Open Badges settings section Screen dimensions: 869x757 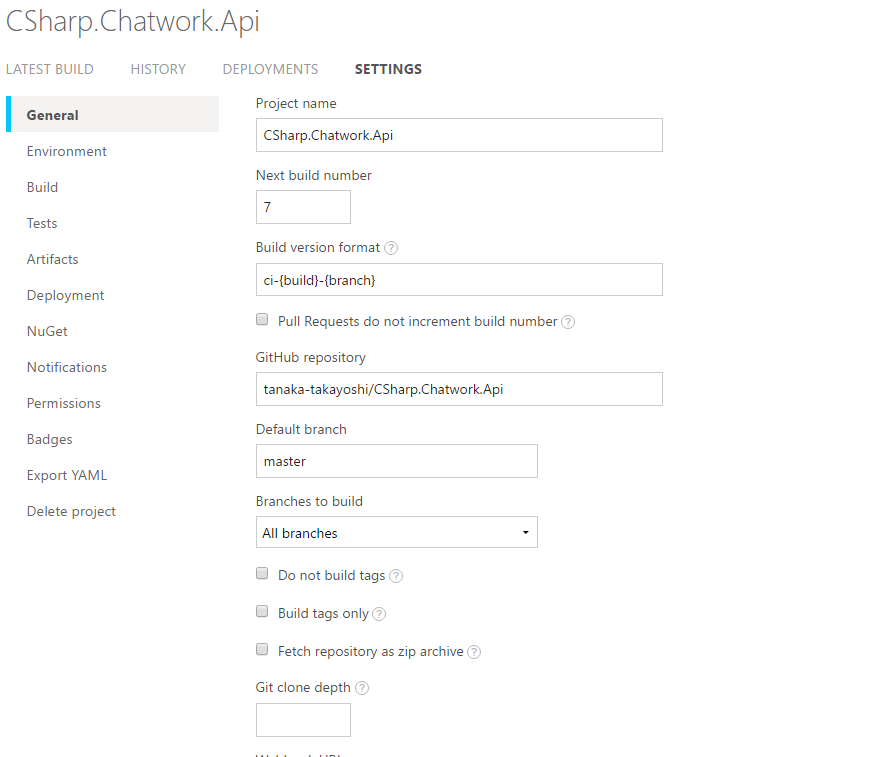(49, 439)
